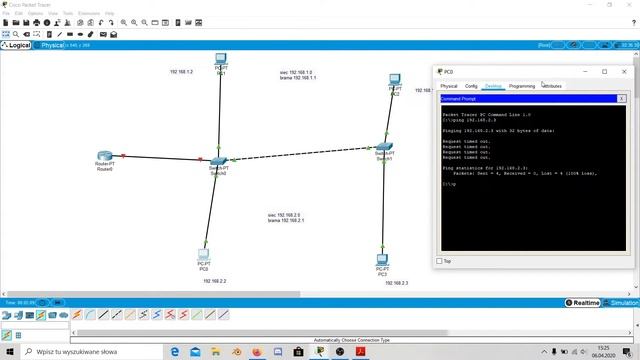Image resolution: width=640 pixels, height=360 pixels.
Task: Select the End Devices category icon
Action: 18,315
